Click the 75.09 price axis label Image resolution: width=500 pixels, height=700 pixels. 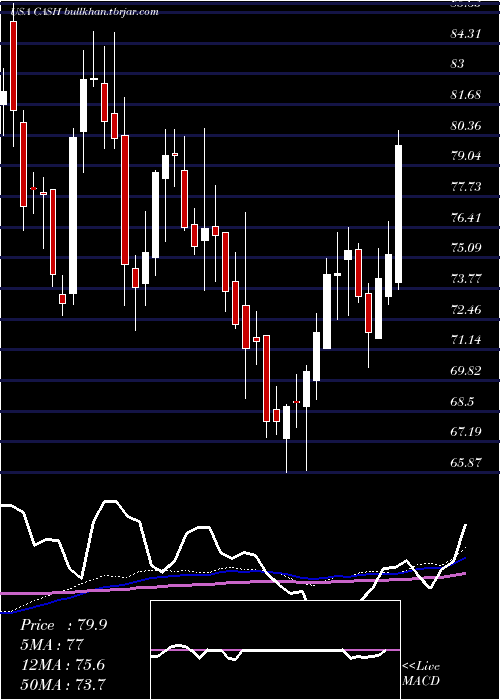[x=466, y=247]
